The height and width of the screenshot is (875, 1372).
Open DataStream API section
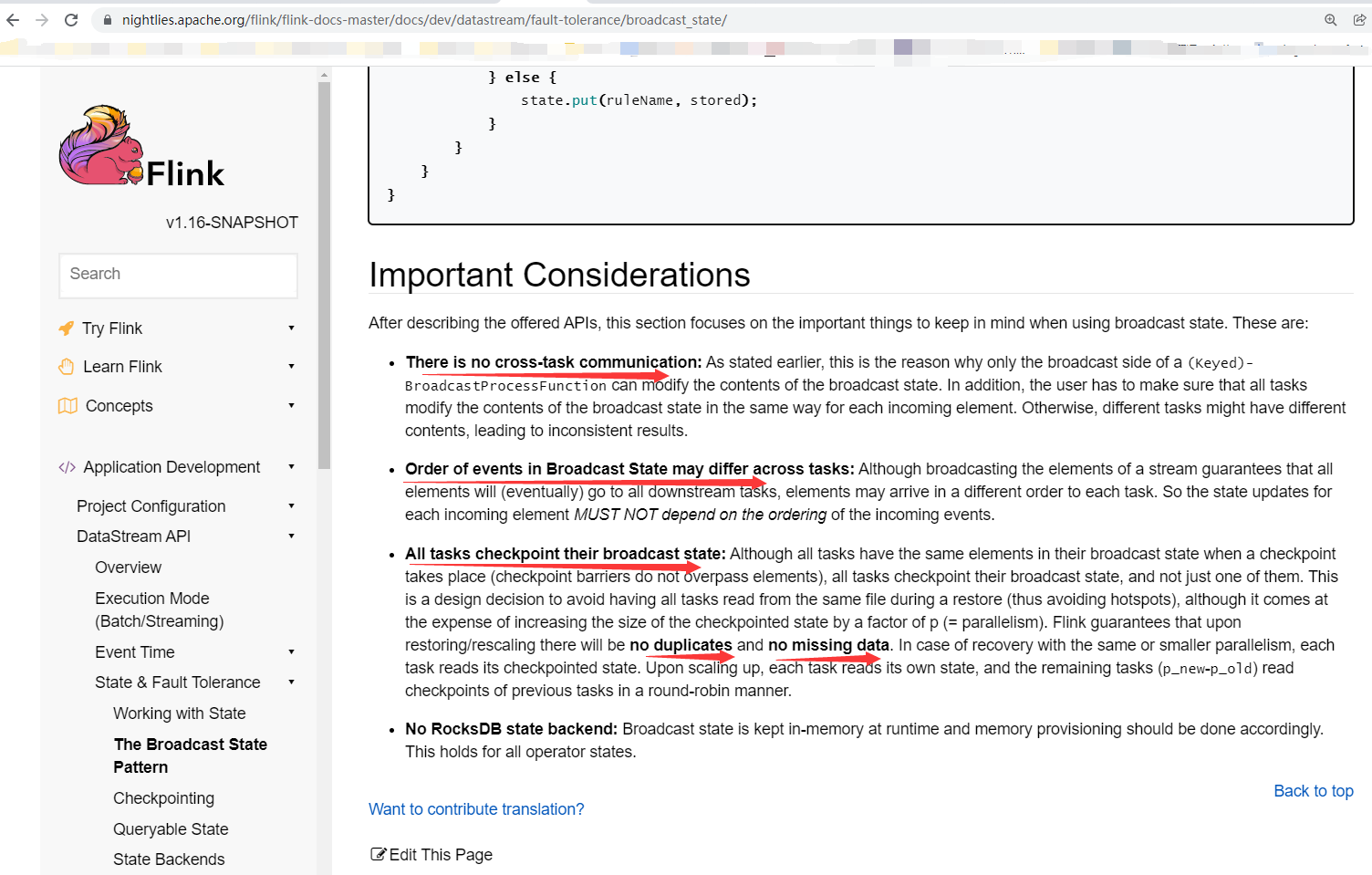click(133, 536)
